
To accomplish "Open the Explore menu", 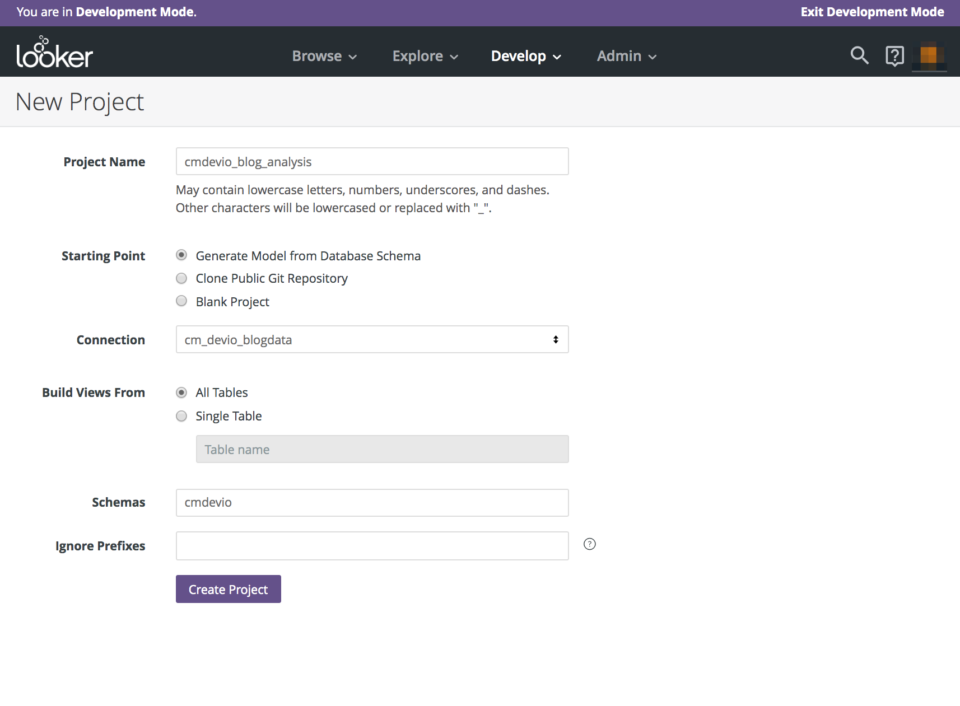I will [425, 56].
